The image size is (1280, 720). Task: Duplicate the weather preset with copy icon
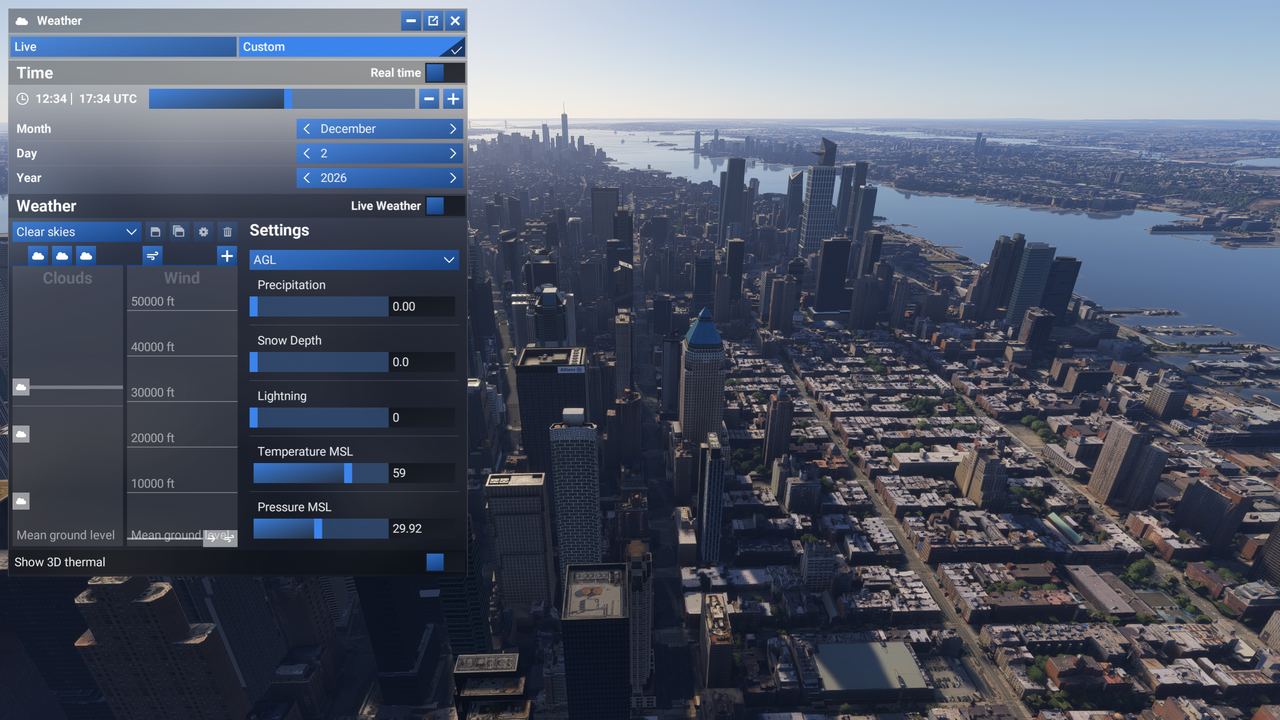click(x=179, y=232)
